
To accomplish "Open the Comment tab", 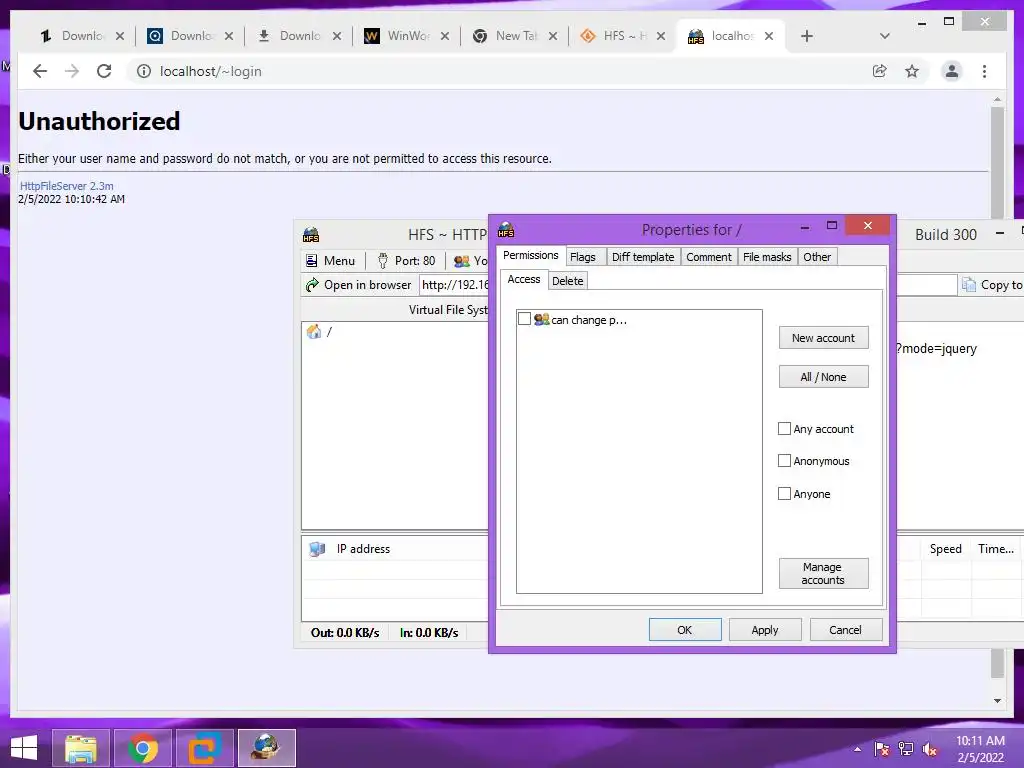I will click(x=709, y=257).
